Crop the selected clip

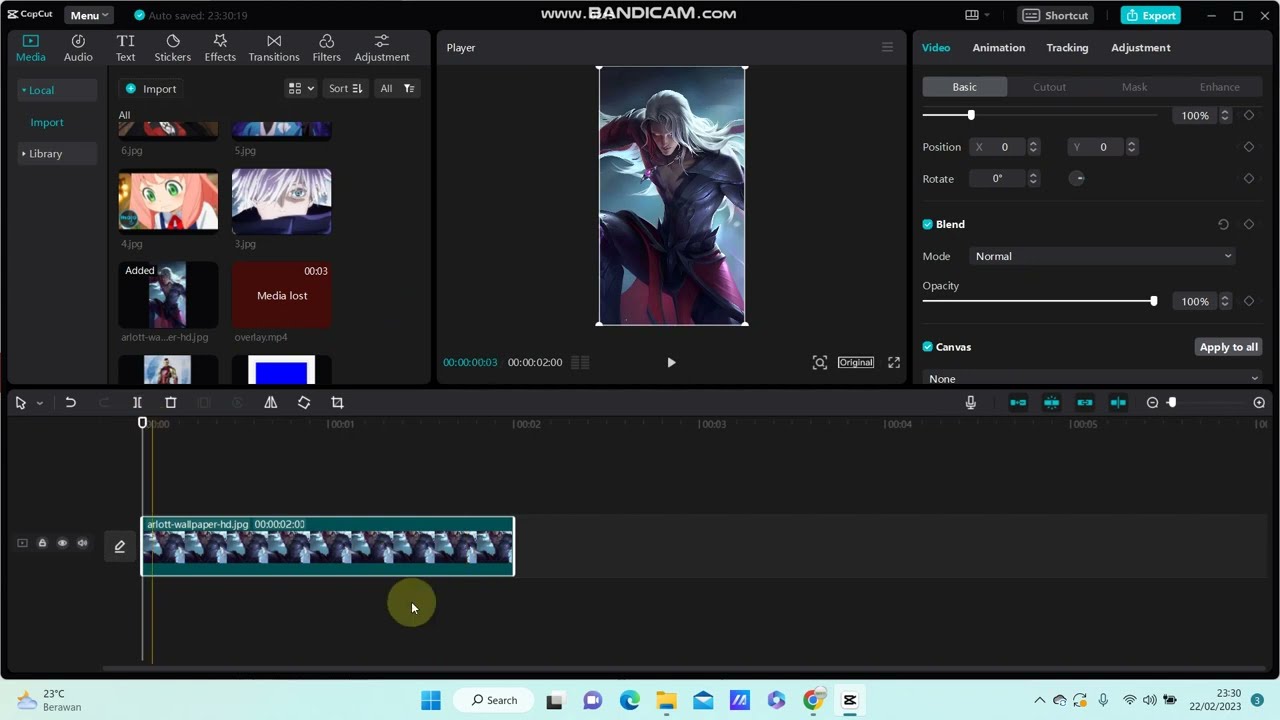pyautogui.click(x=337, y=402)
